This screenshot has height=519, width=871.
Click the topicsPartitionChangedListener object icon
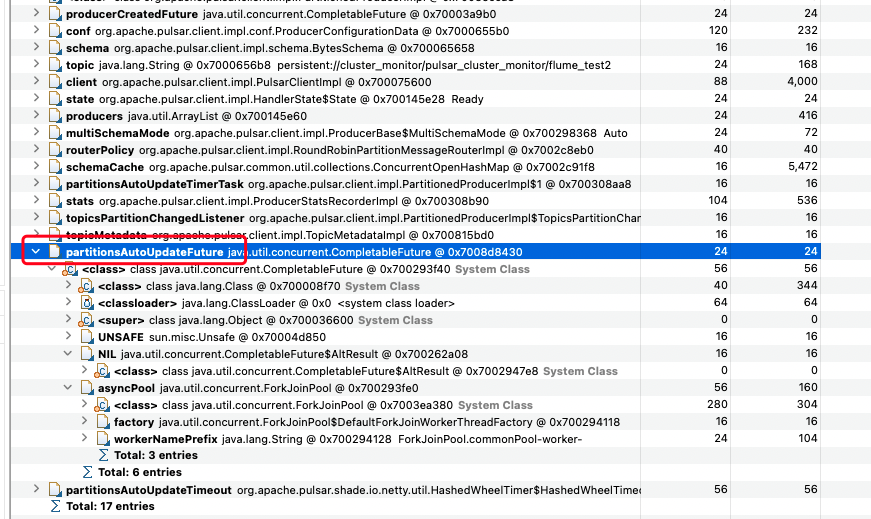pyautogui.click(x=54, y=218)
